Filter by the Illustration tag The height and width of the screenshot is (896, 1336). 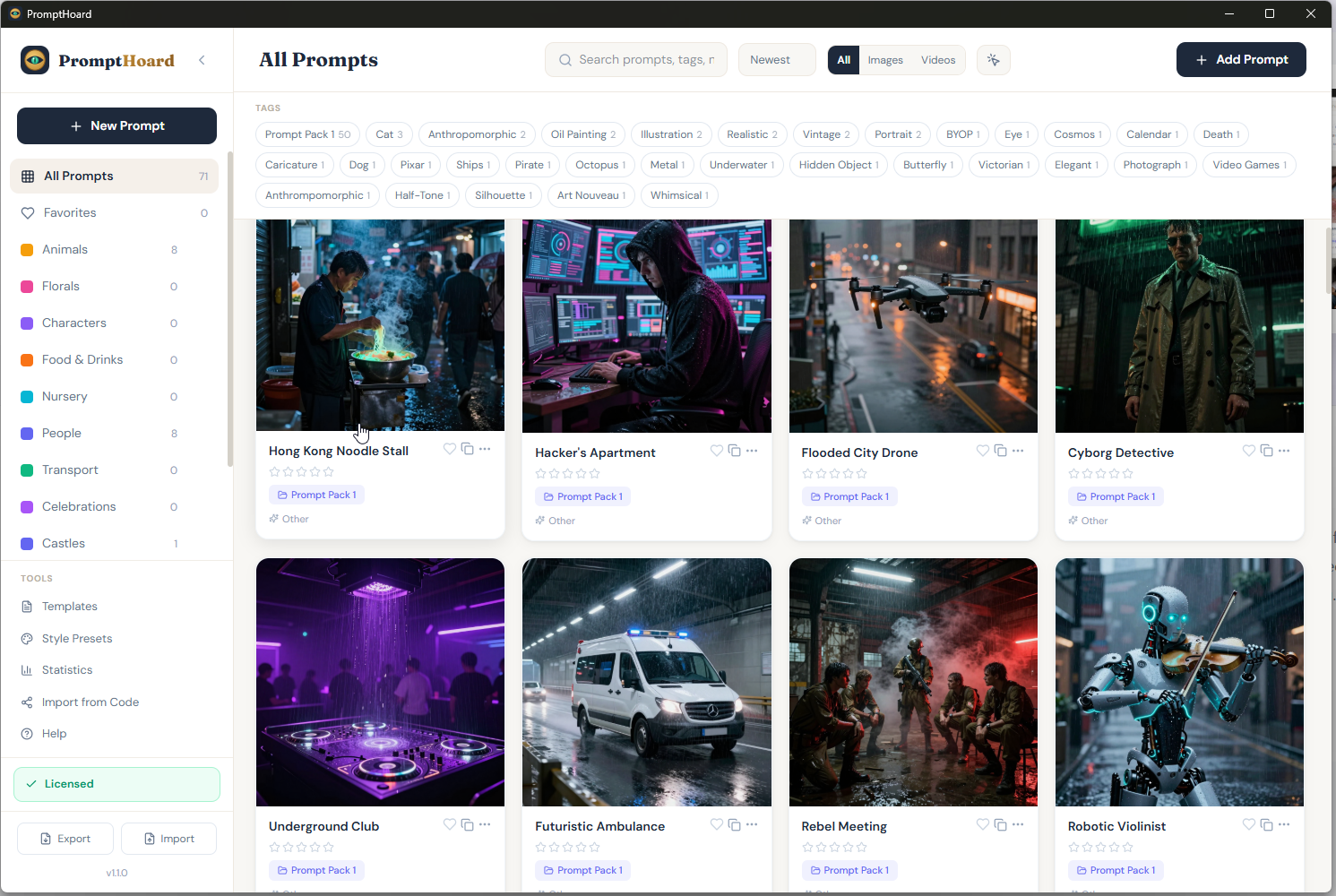click(671, 134)
